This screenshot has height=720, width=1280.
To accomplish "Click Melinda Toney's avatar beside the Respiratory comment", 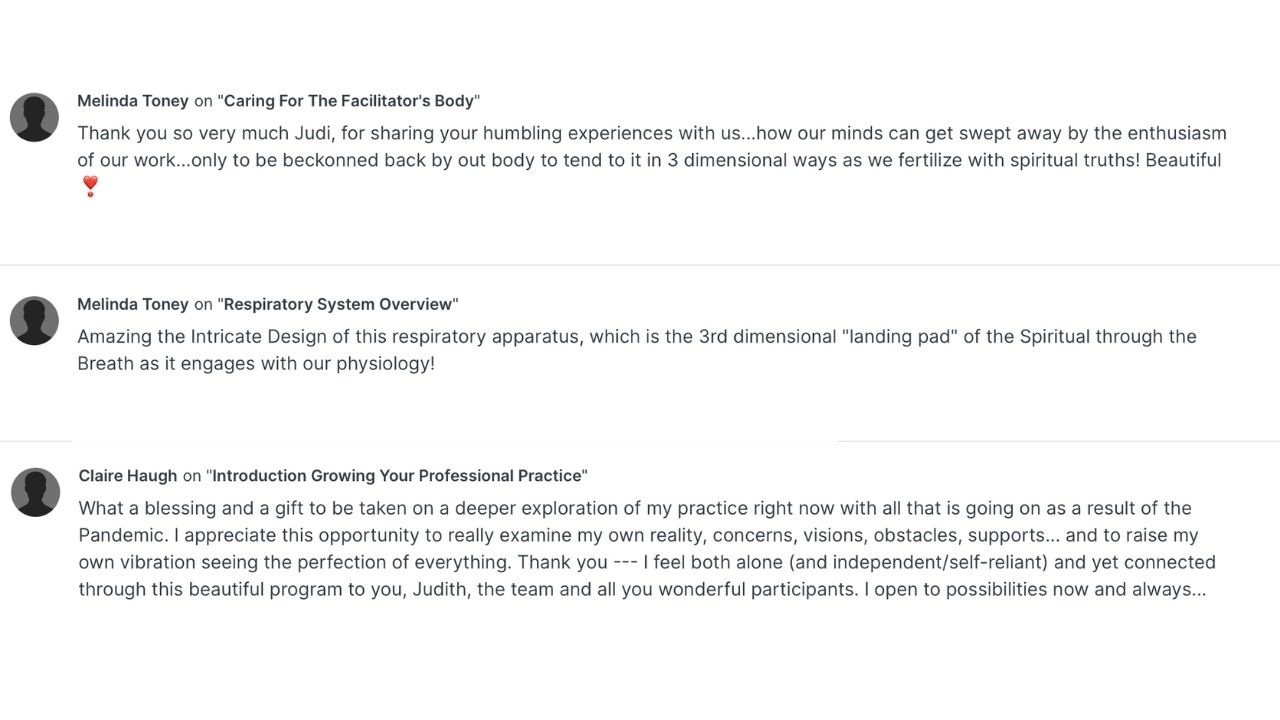I will (x=35, y=321).
